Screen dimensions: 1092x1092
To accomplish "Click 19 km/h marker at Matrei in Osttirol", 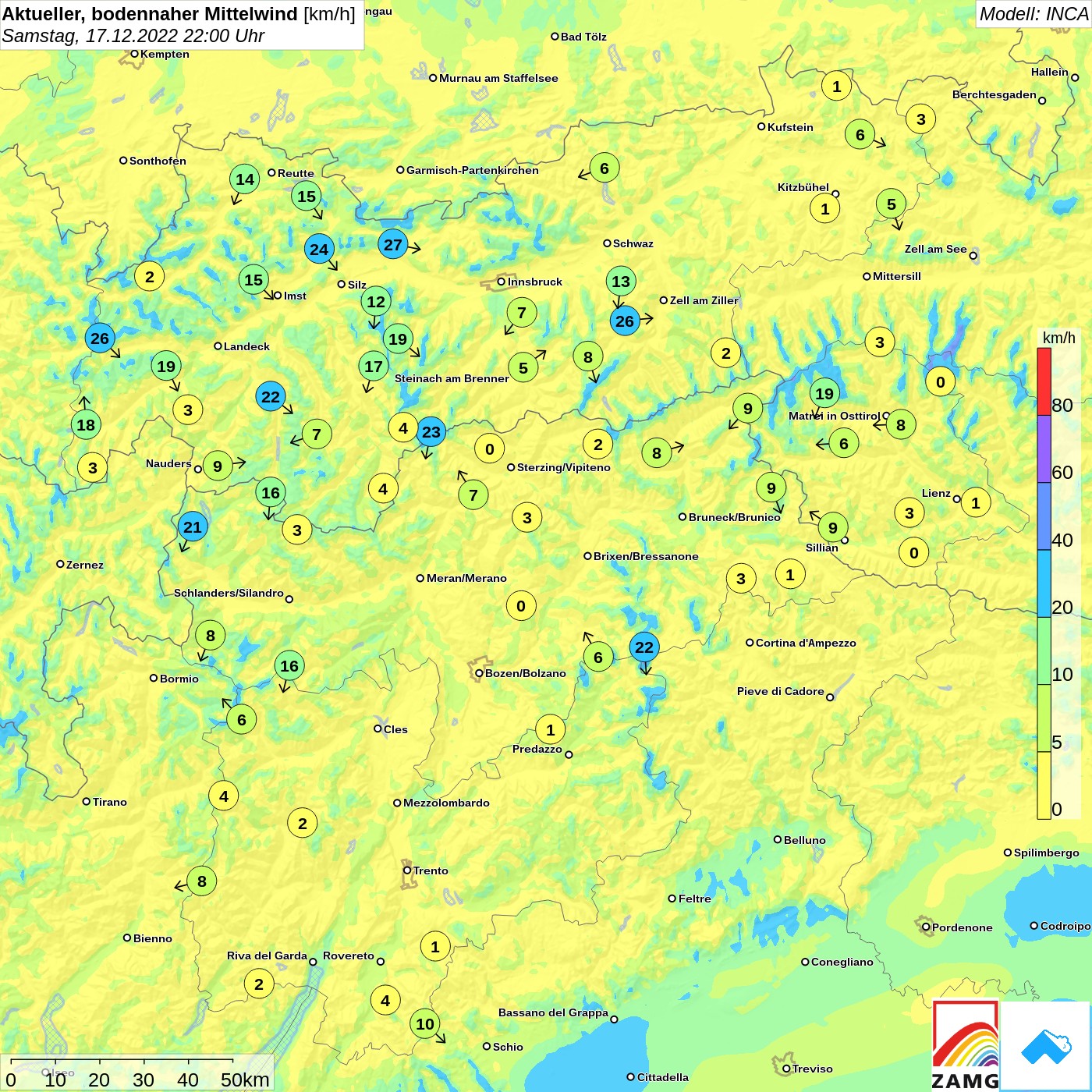I will (x=824, y=394).
